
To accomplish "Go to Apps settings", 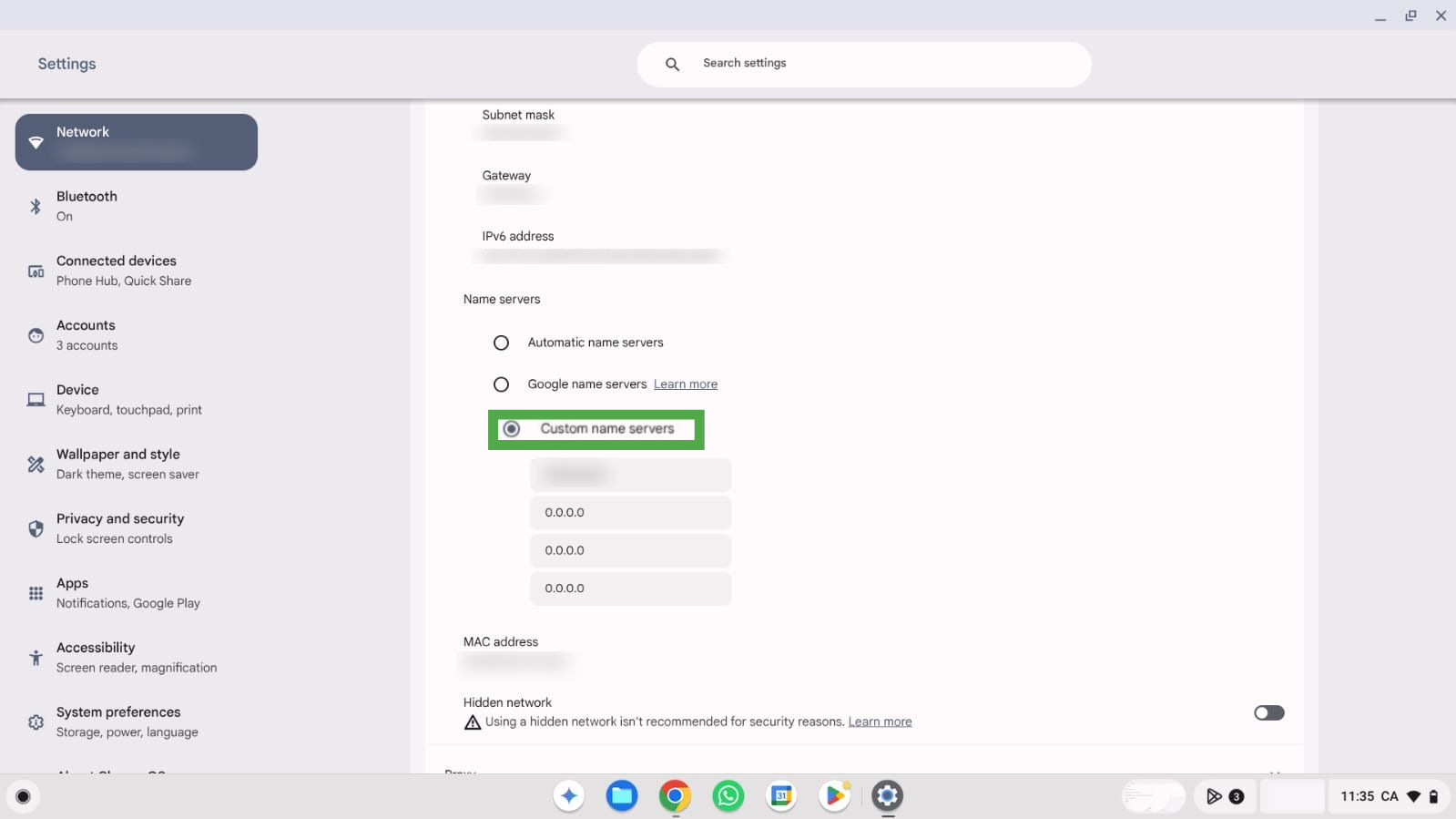I will tap(137, 593).
